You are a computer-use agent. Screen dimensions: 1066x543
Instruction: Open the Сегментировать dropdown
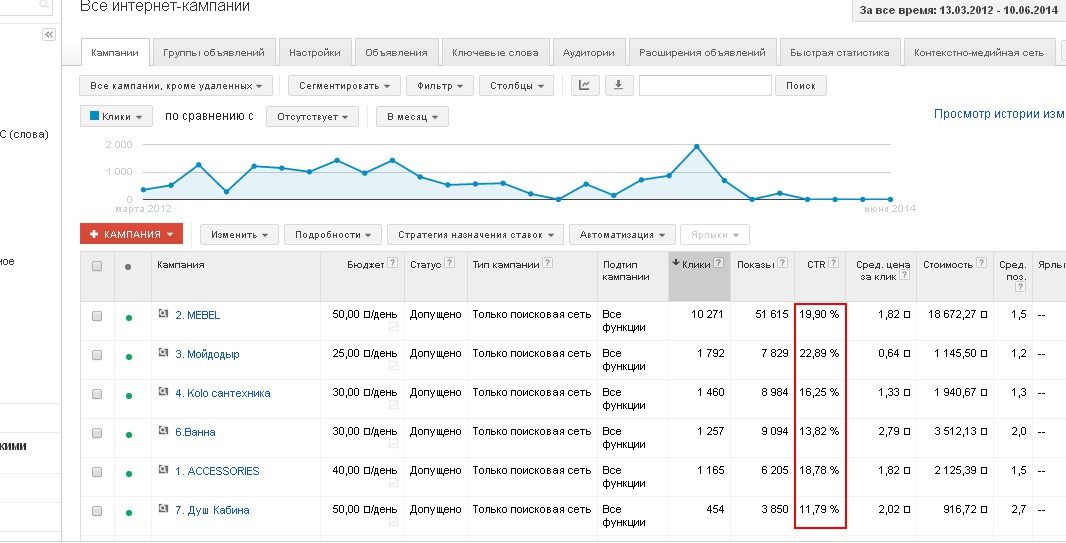click(344, 86)
